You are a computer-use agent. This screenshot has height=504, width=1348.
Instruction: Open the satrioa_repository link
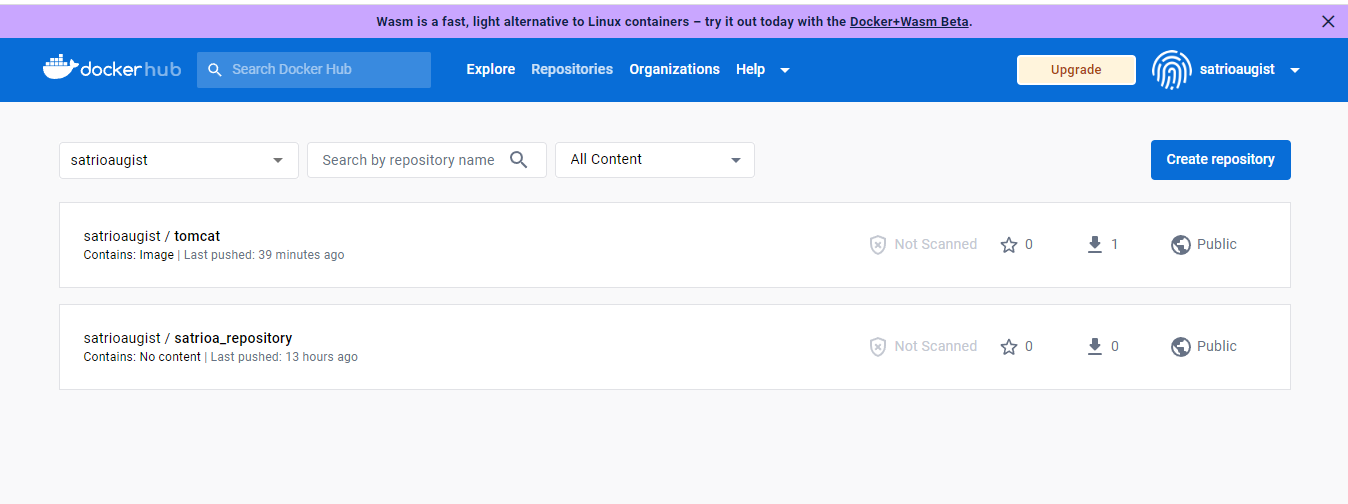[233, 338]
